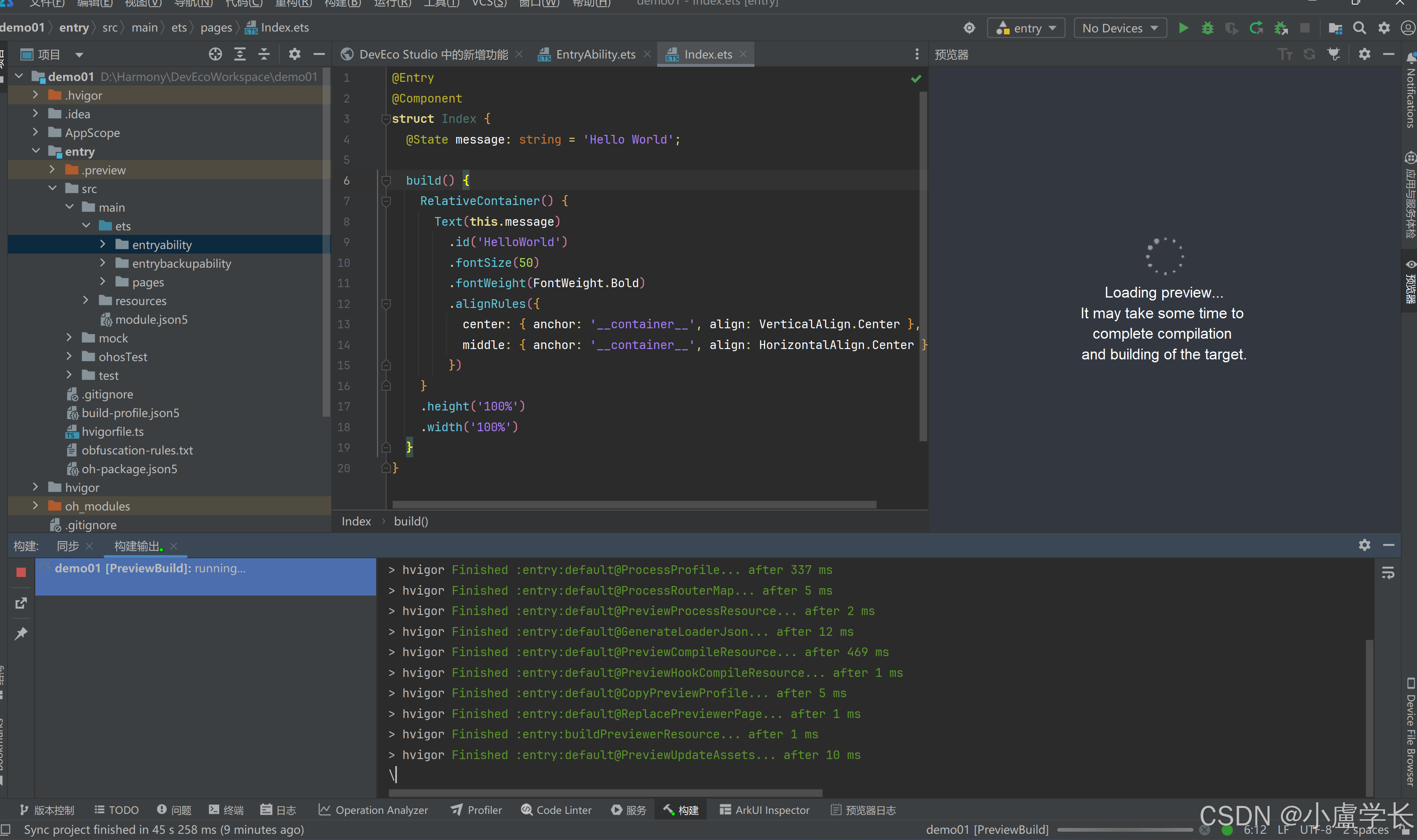Open the Notifications side panel

coord(1410,90)
